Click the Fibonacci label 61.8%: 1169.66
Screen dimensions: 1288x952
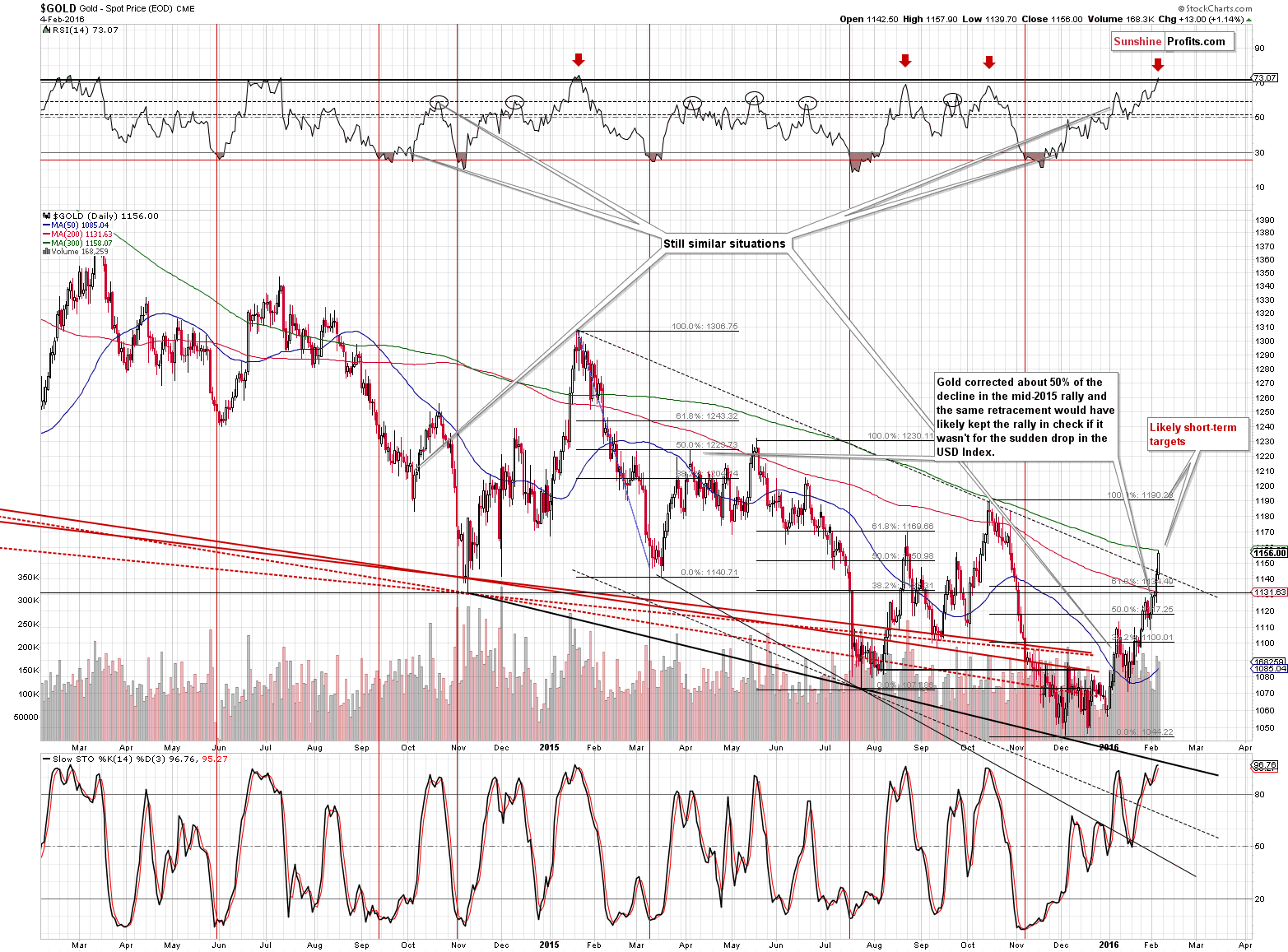pos(903,527)
